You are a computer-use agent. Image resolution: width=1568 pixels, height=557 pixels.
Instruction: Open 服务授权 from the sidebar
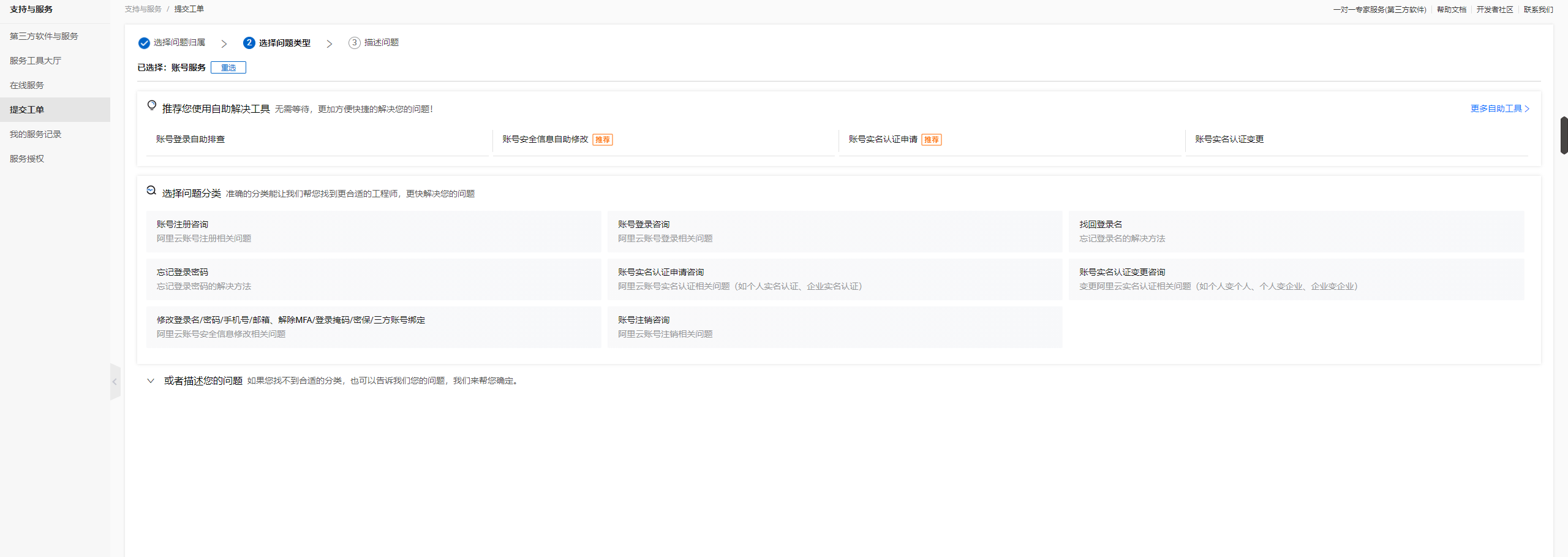(26, 159)
